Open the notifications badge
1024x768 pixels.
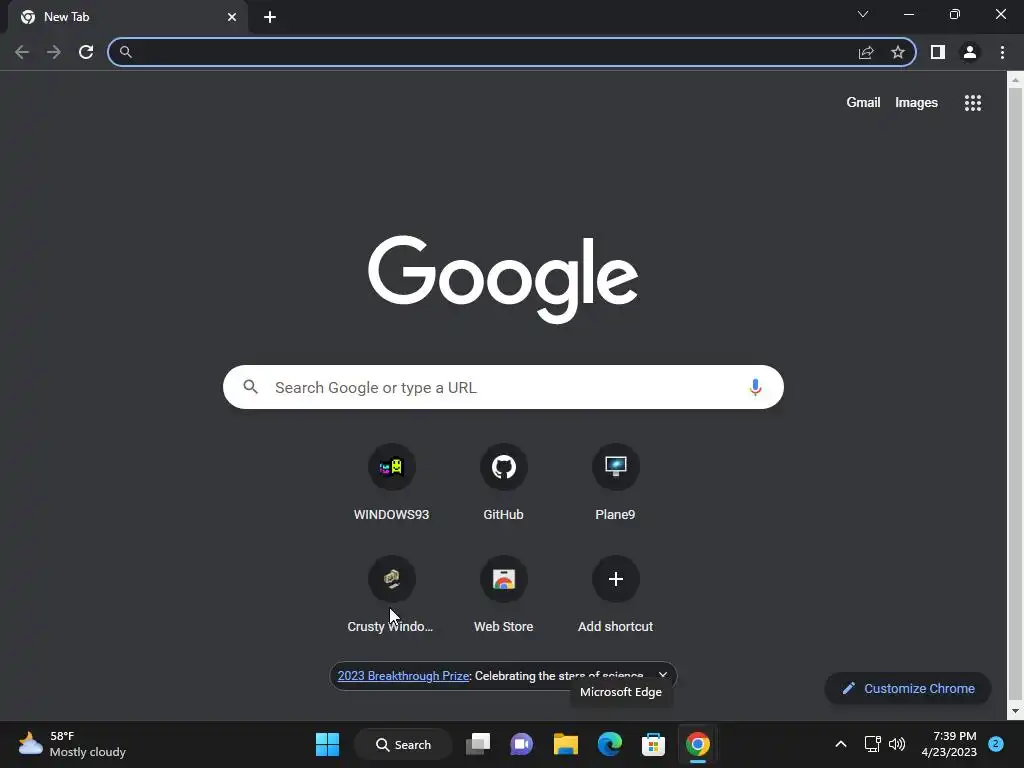tap(996, 744)
